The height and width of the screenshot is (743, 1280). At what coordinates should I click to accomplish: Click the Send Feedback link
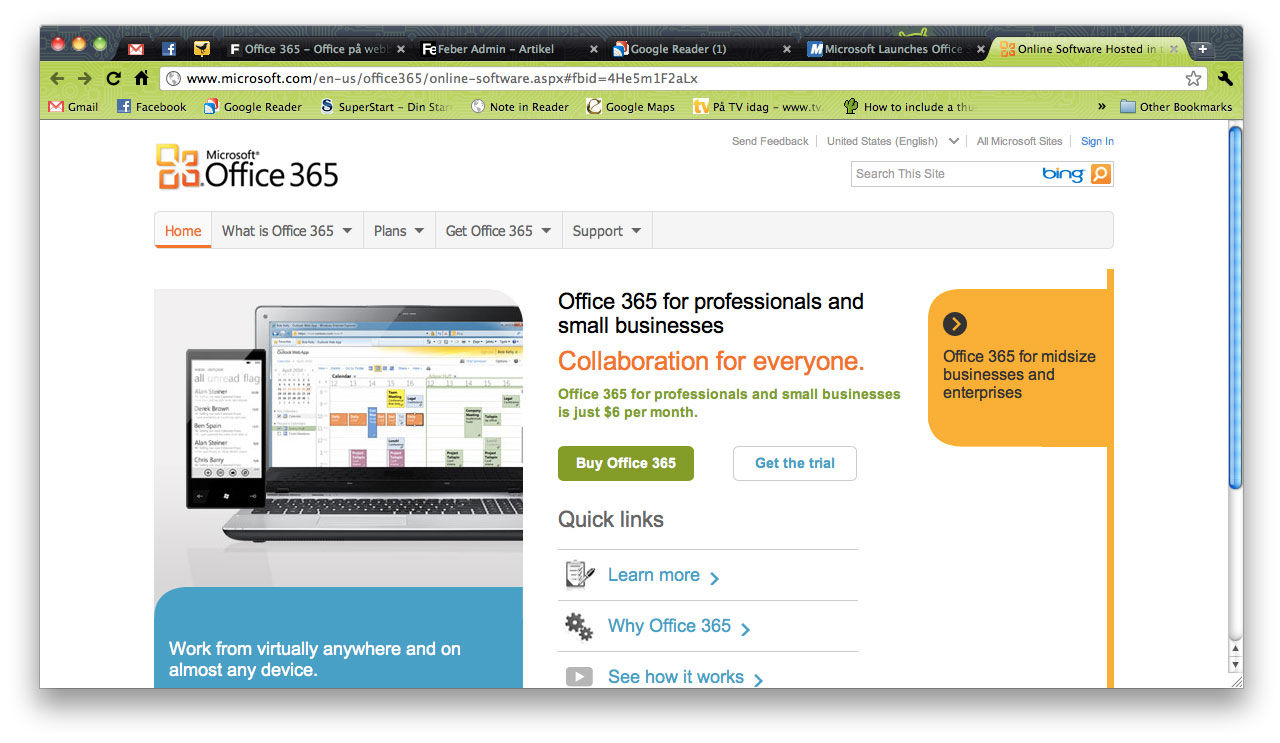pos(770,141)
